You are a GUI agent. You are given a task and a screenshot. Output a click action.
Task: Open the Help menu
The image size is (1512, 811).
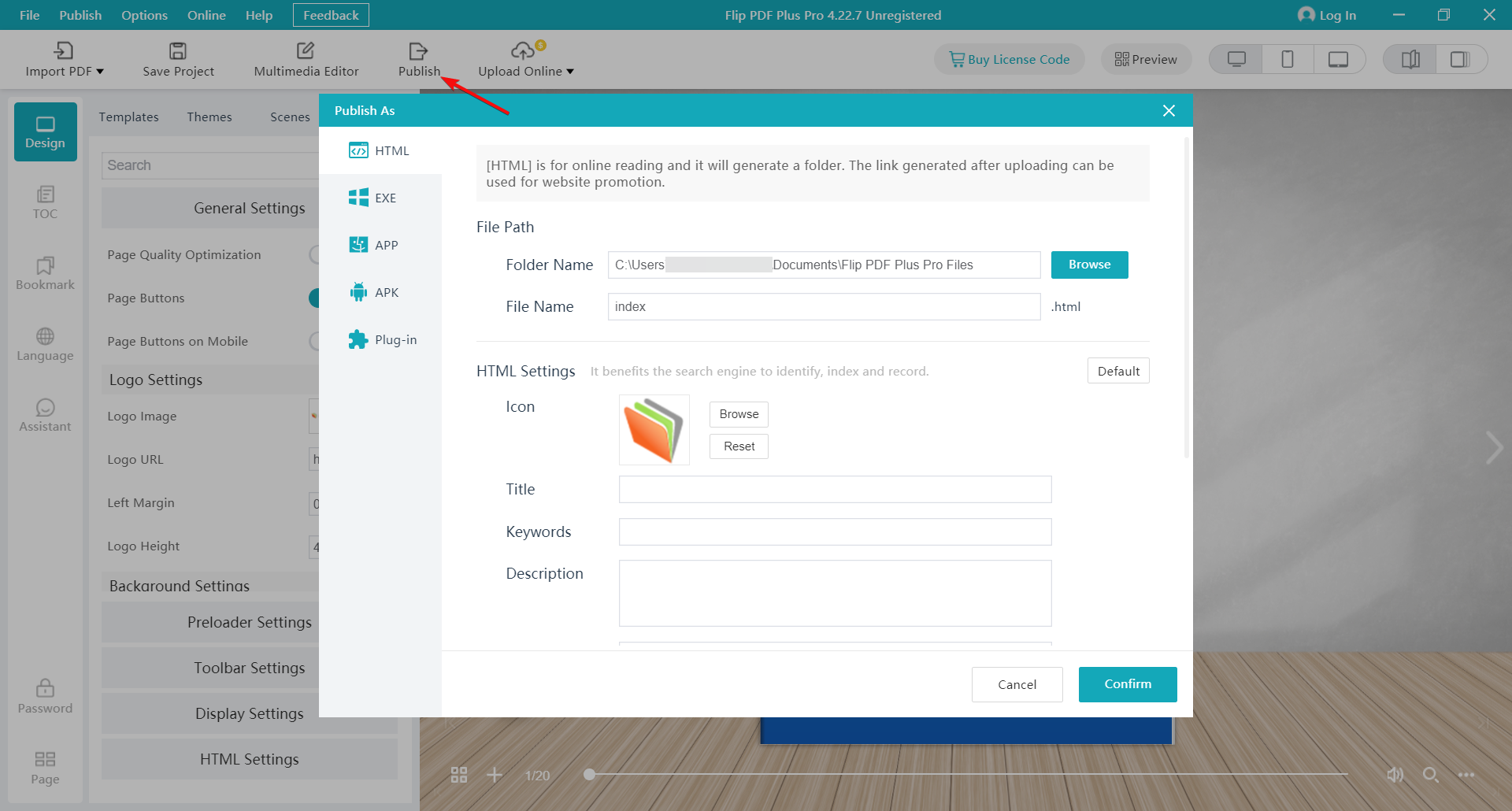258,15
